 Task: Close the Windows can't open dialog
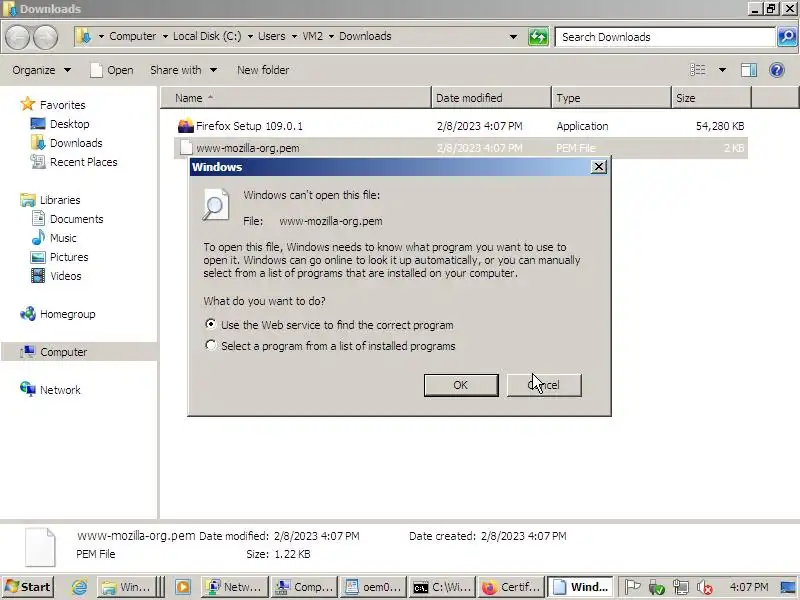click(598, 167)
